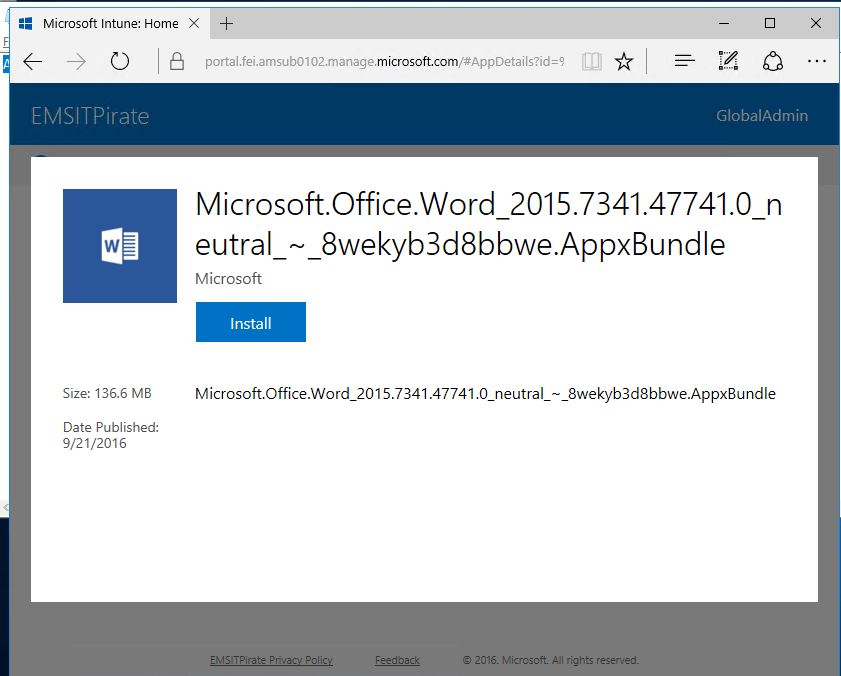
Task: Make a Web Note with pen icon
Action: pos(728,61)
